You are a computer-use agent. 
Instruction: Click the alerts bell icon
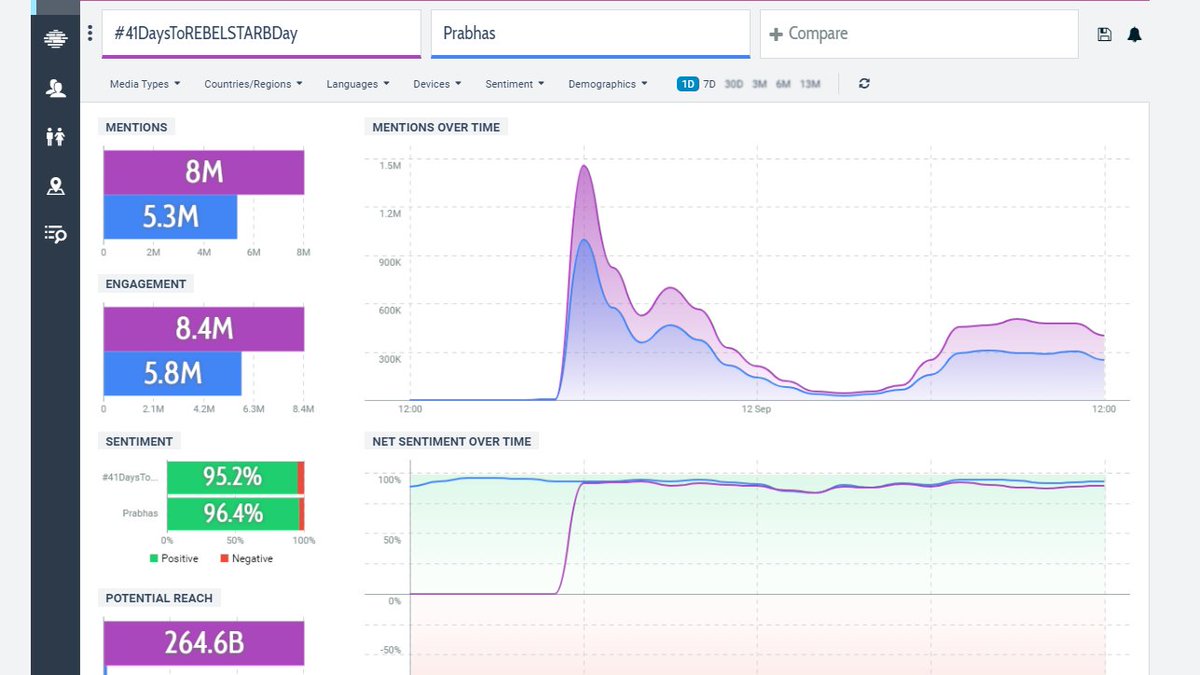[x=1134, y=34]
